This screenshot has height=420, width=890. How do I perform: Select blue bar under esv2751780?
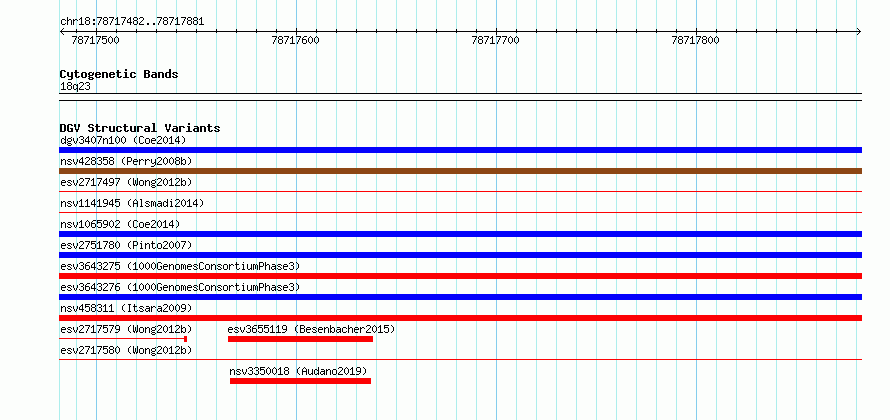click(x=460, y=255)
